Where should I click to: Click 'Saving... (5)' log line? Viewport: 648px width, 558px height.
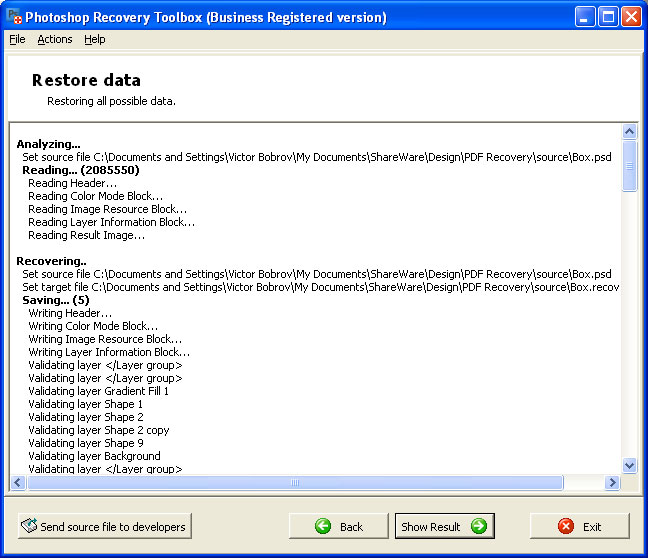coord(56,300)
